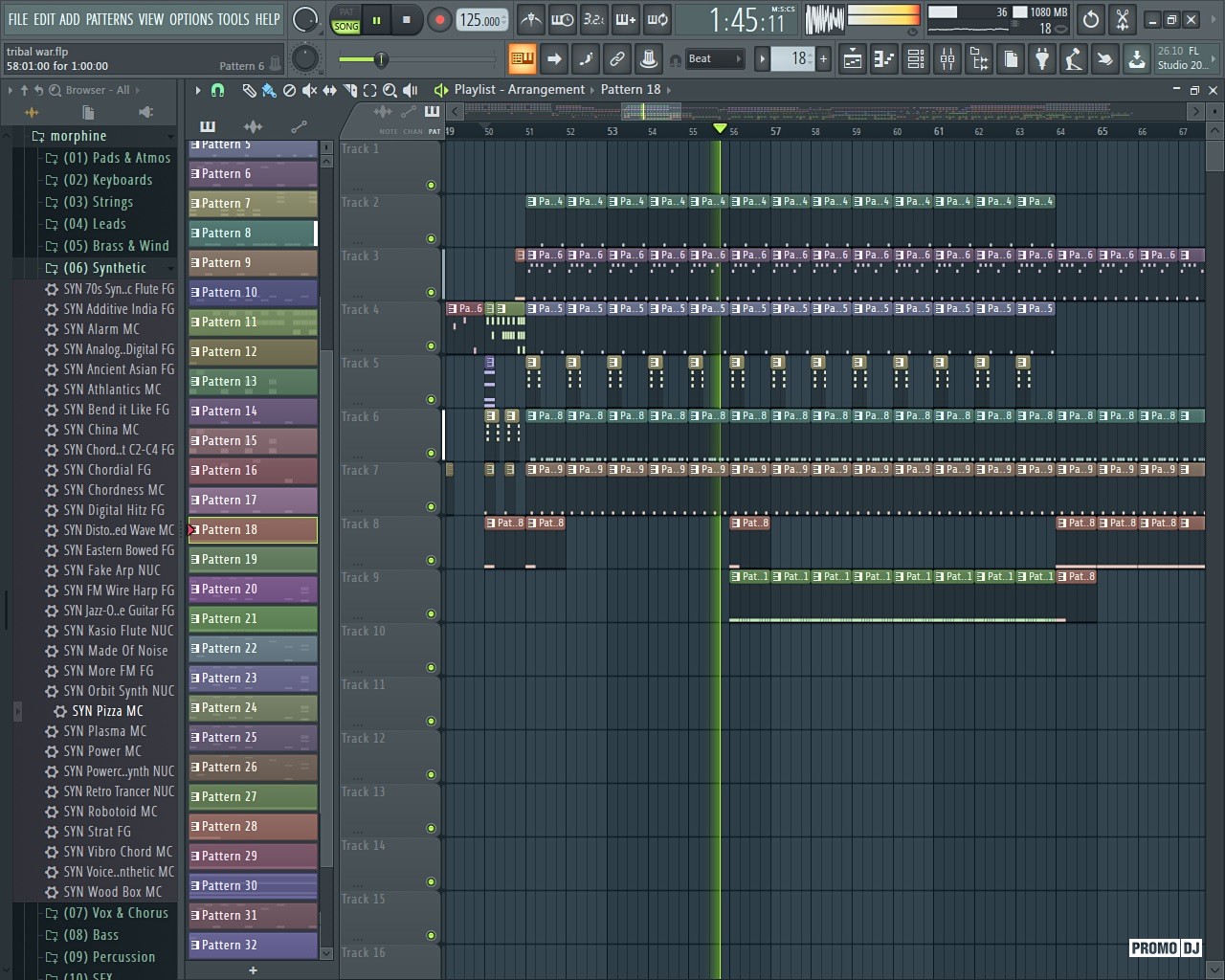Open the TOOLS menu

click(233, 19)
